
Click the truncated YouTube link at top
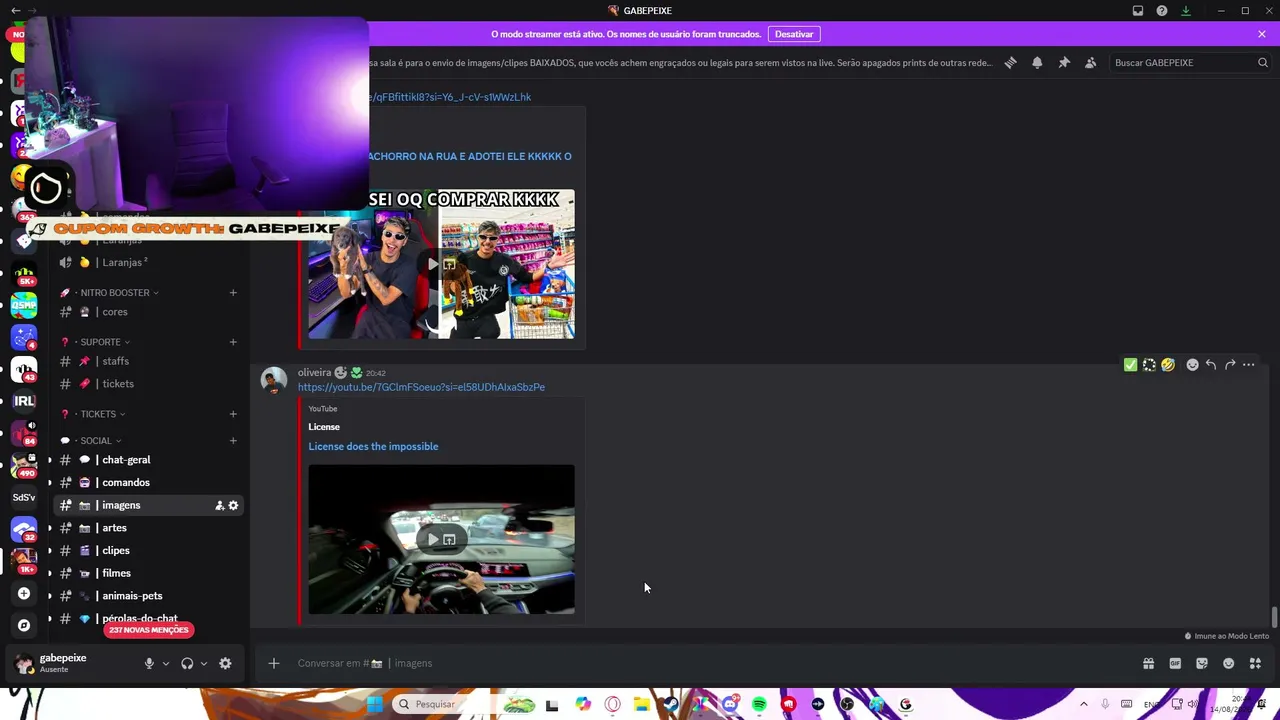(x=450, y=97)
